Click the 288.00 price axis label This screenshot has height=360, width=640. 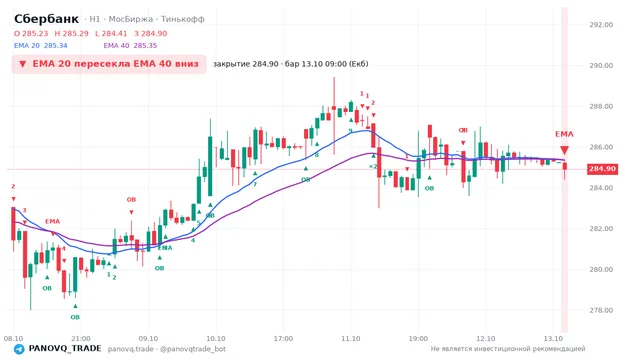(601, 106)
